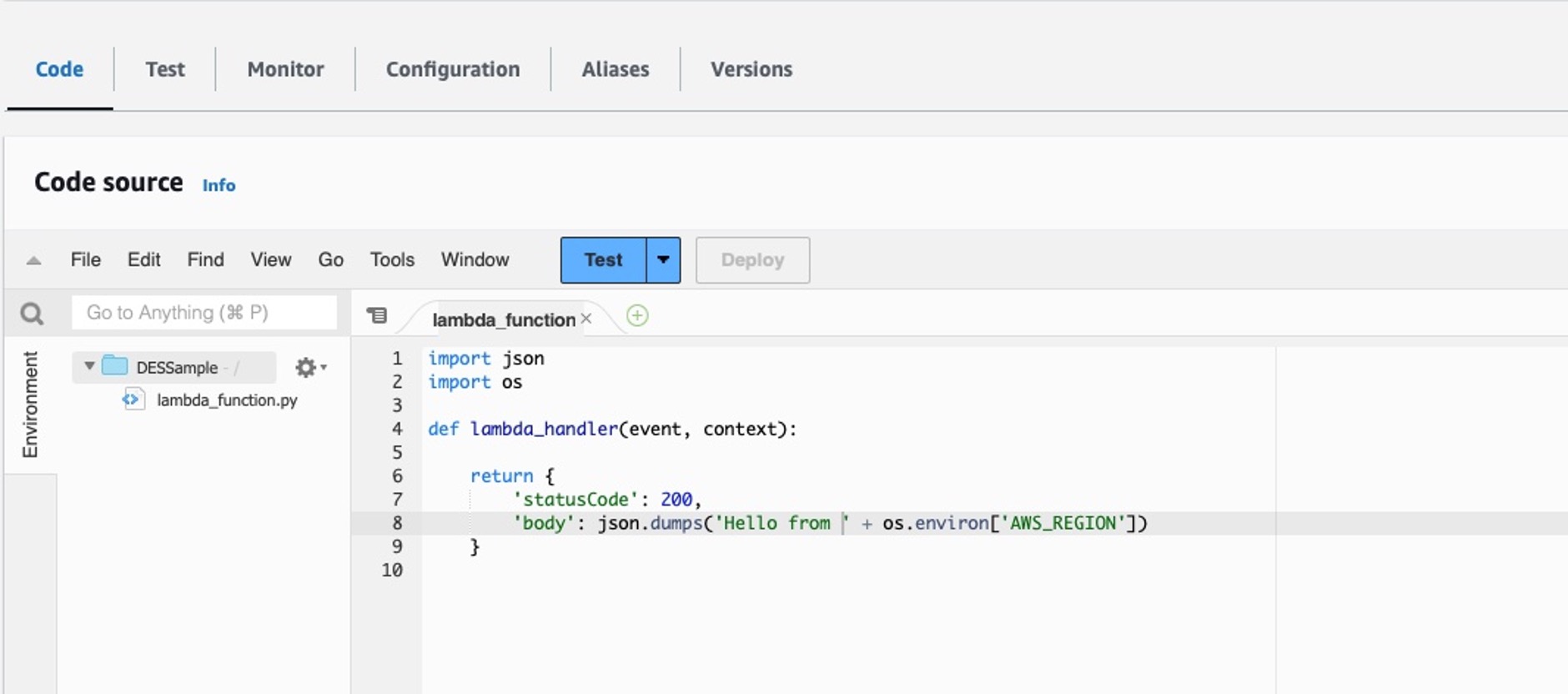Select lambda_function.py in file tree
Screen dimensions: 1568x694
point(227,400)
